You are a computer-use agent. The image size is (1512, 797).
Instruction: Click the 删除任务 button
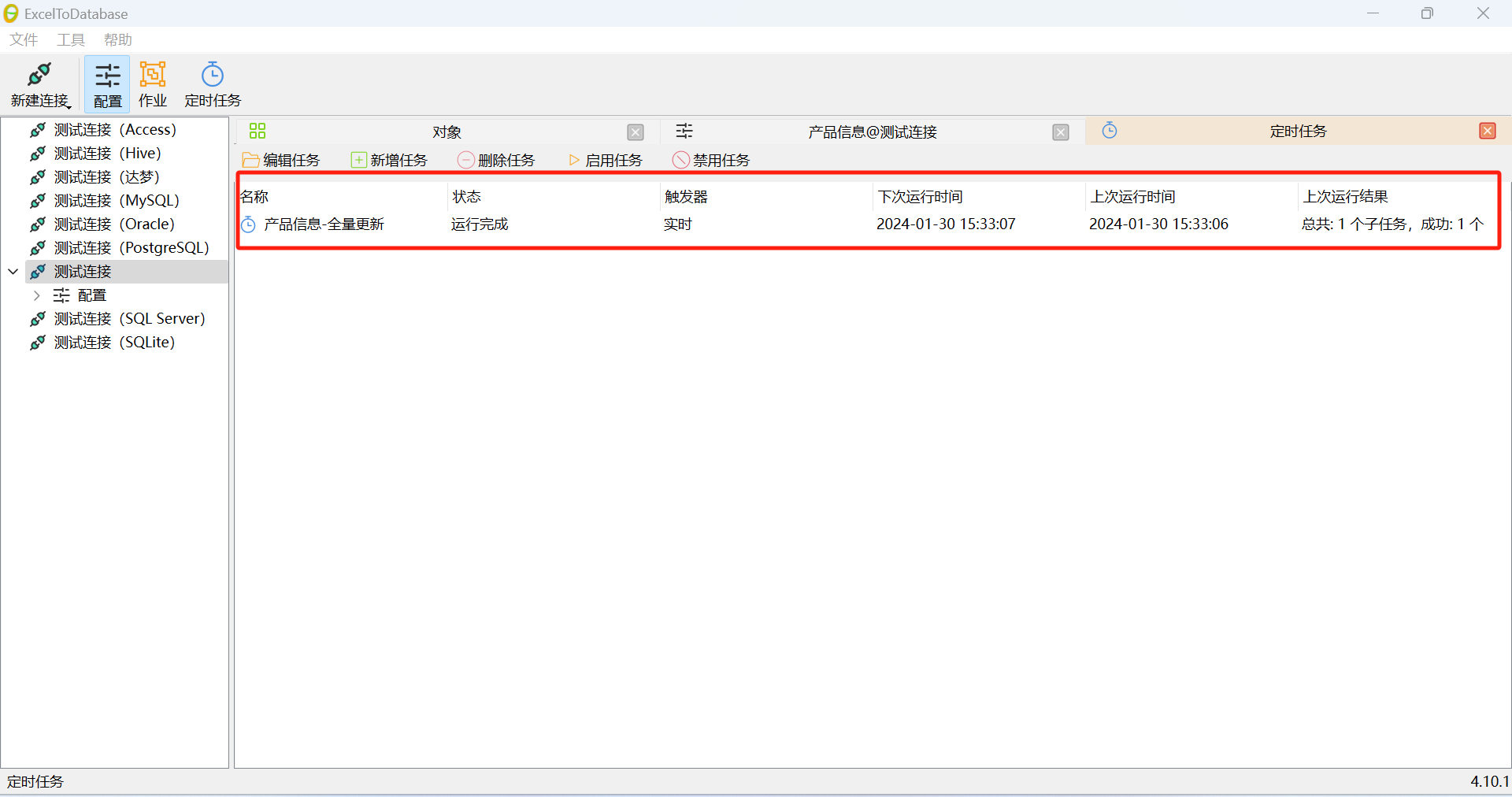tap(497, 160)
